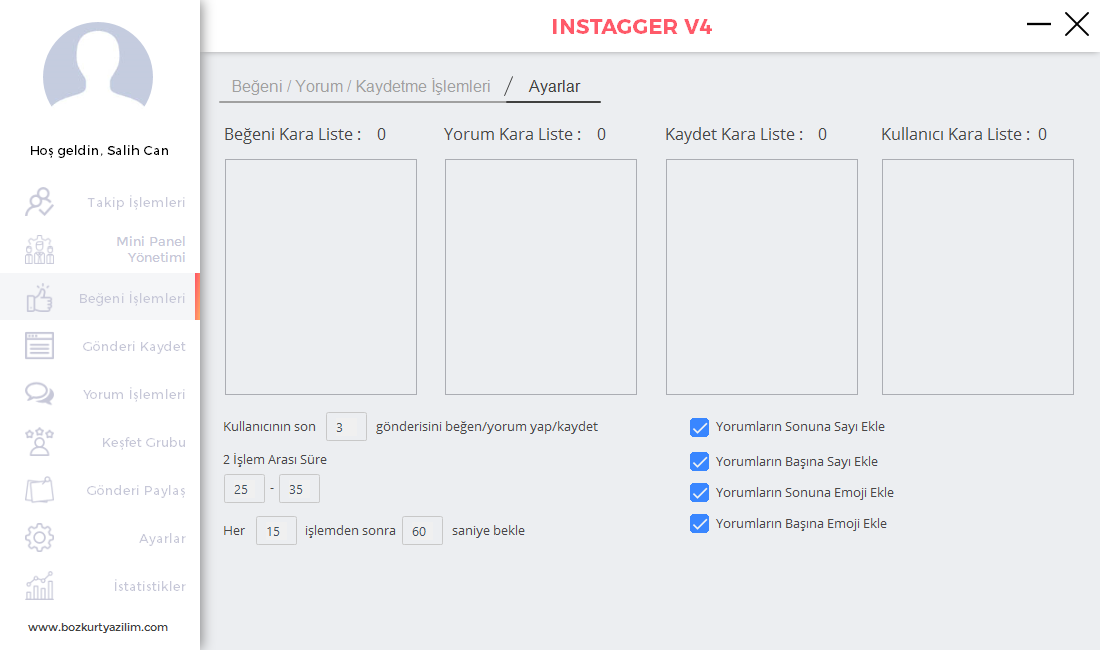
Task: Click the speech bubble Yorum İşlemleri icon
Action: (39, 393)
